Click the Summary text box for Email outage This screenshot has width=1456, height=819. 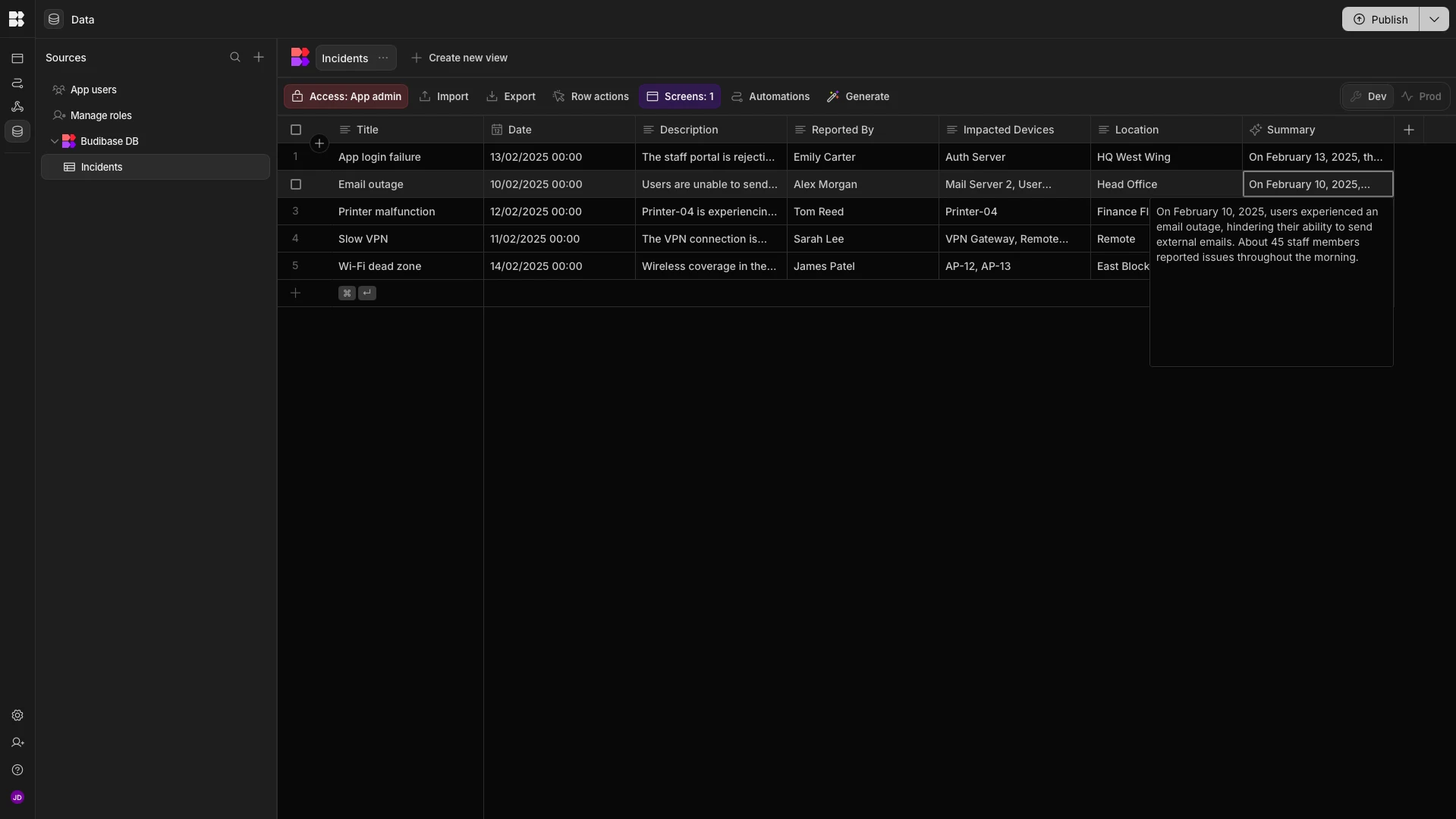tap(1272, 282)
